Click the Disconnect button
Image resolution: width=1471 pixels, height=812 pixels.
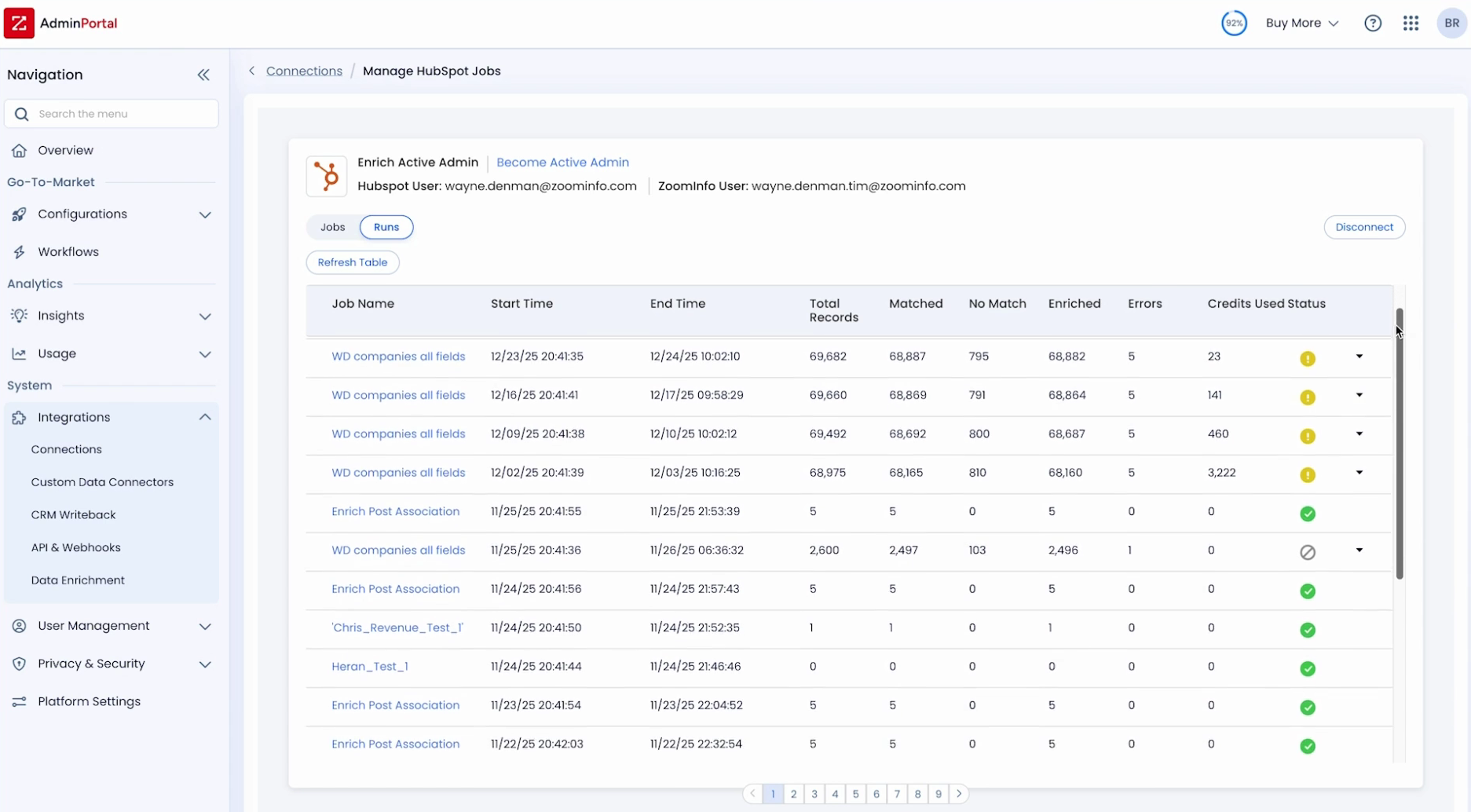click(x=1364, y=227)
